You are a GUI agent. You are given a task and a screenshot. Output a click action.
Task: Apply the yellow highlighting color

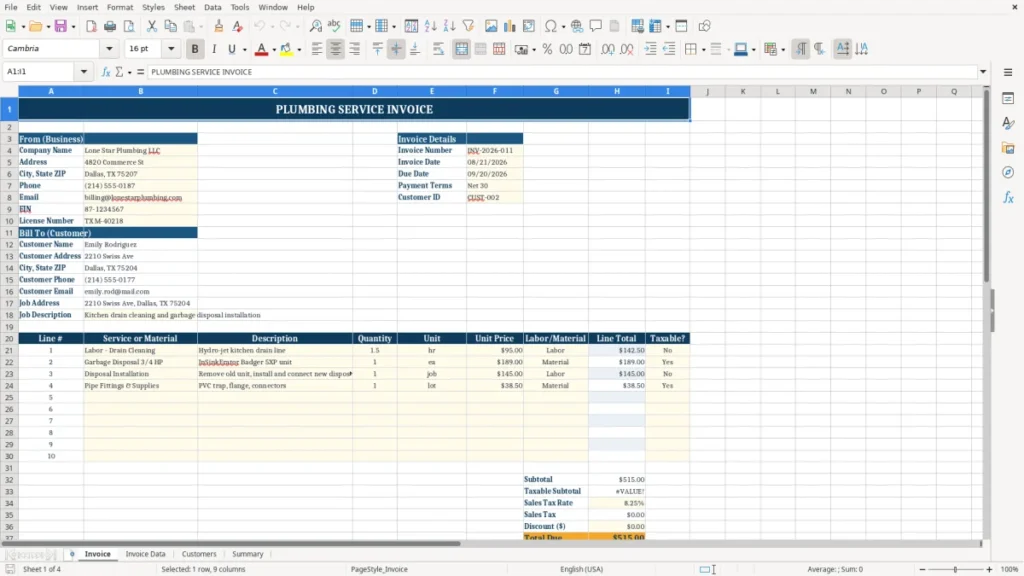pyautogui.click(x=286, y=49)
